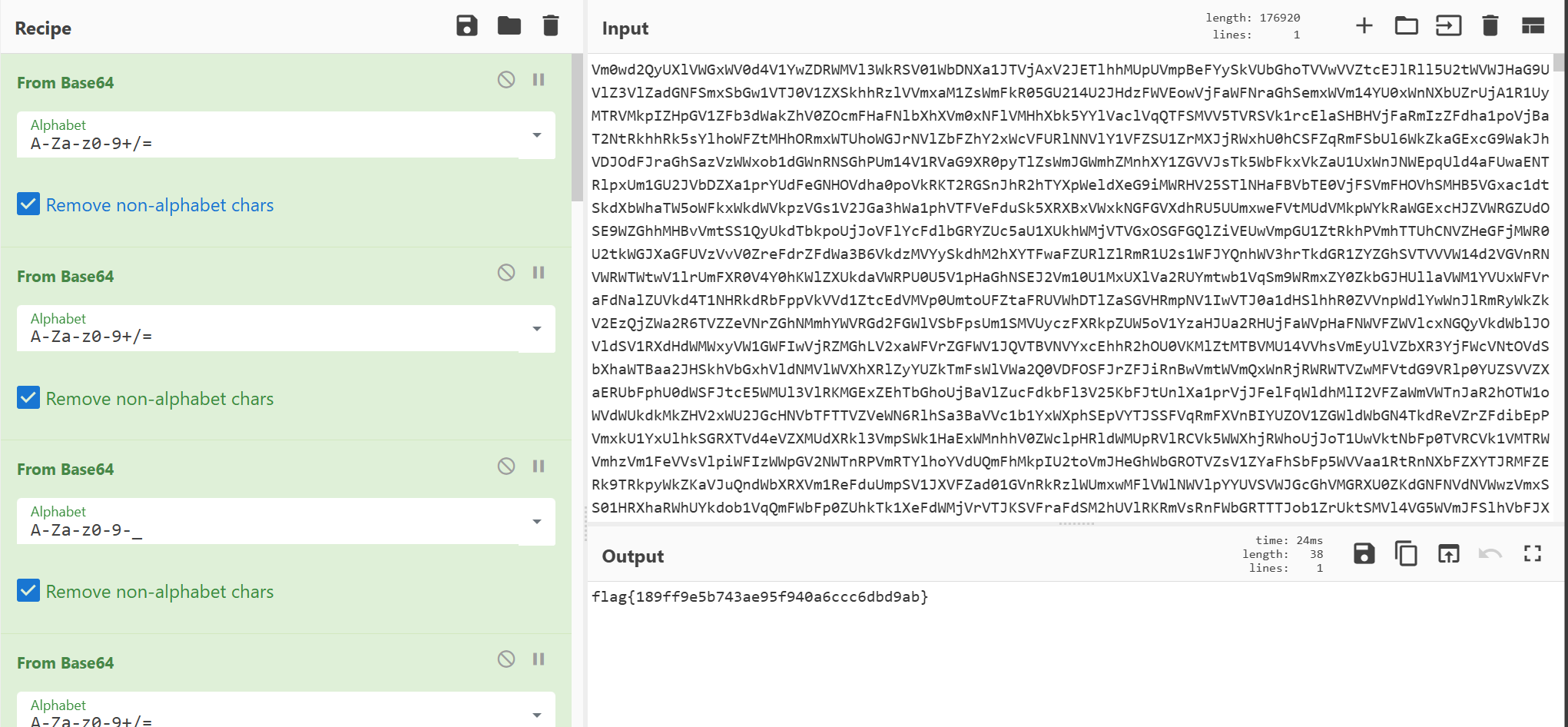Maximise the output pane

(1532, 553)
